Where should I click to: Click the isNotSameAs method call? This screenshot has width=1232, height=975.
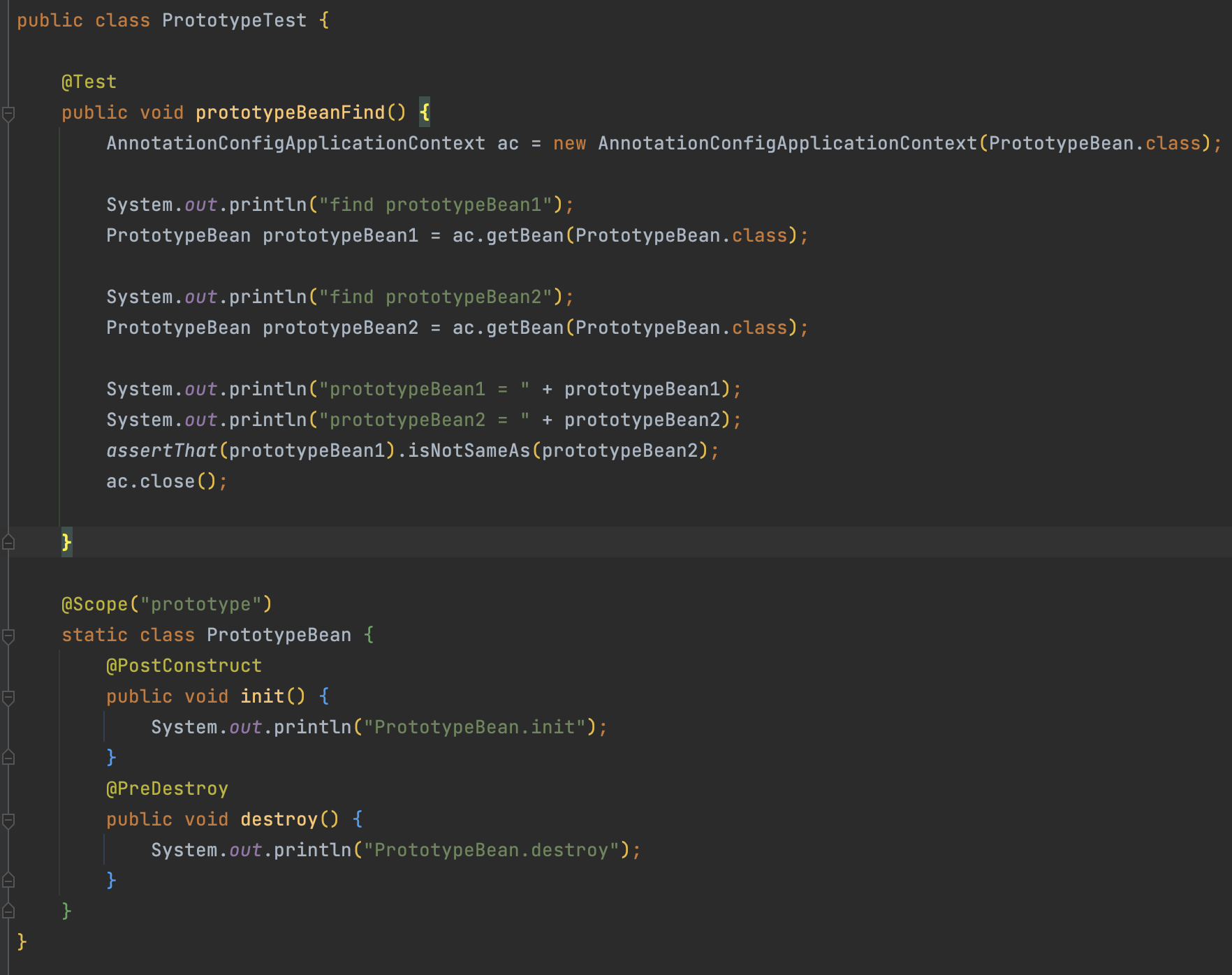coord(469,451)
